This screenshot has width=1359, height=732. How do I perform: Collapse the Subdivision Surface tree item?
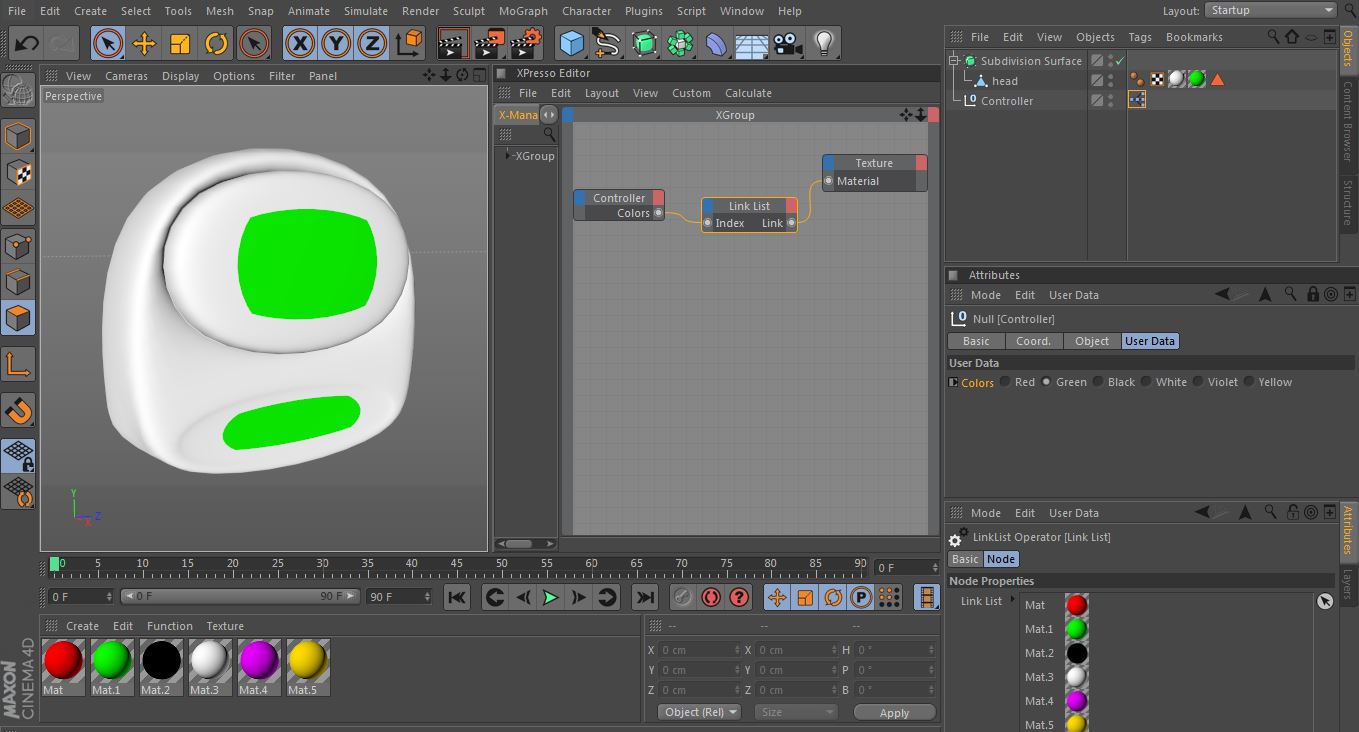[x=954, y=61]
